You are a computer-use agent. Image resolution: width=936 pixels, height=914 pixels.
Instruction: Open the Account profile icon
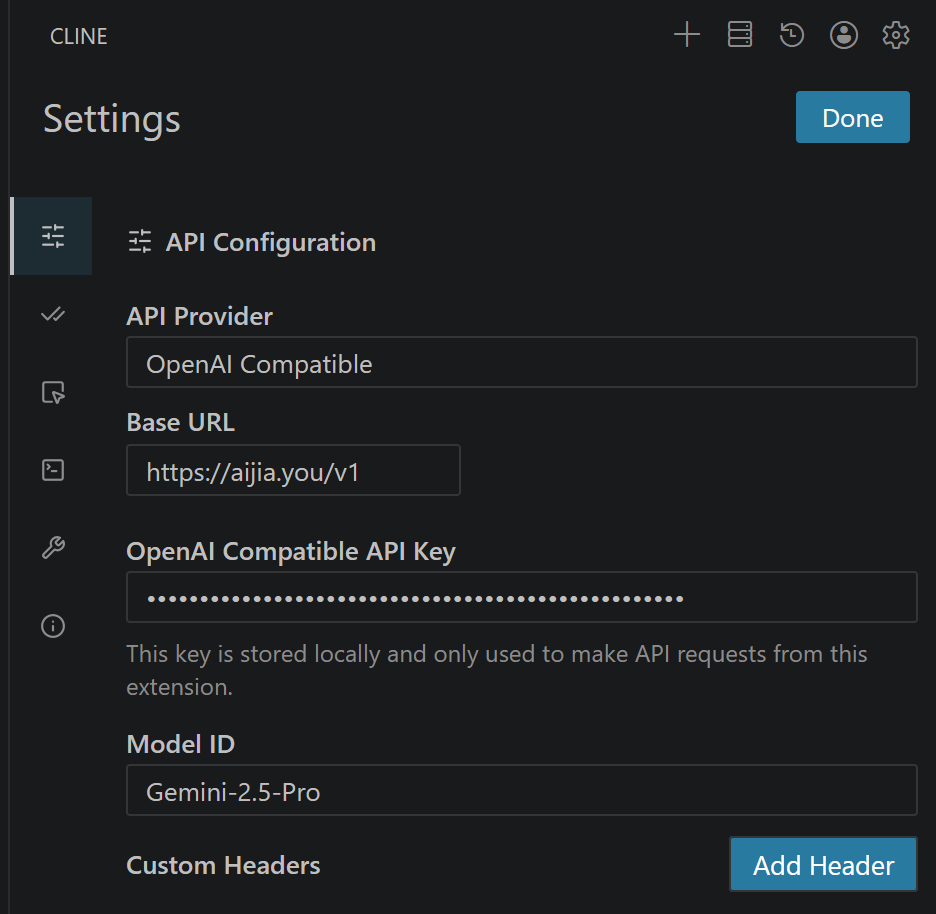click(844, 36)
